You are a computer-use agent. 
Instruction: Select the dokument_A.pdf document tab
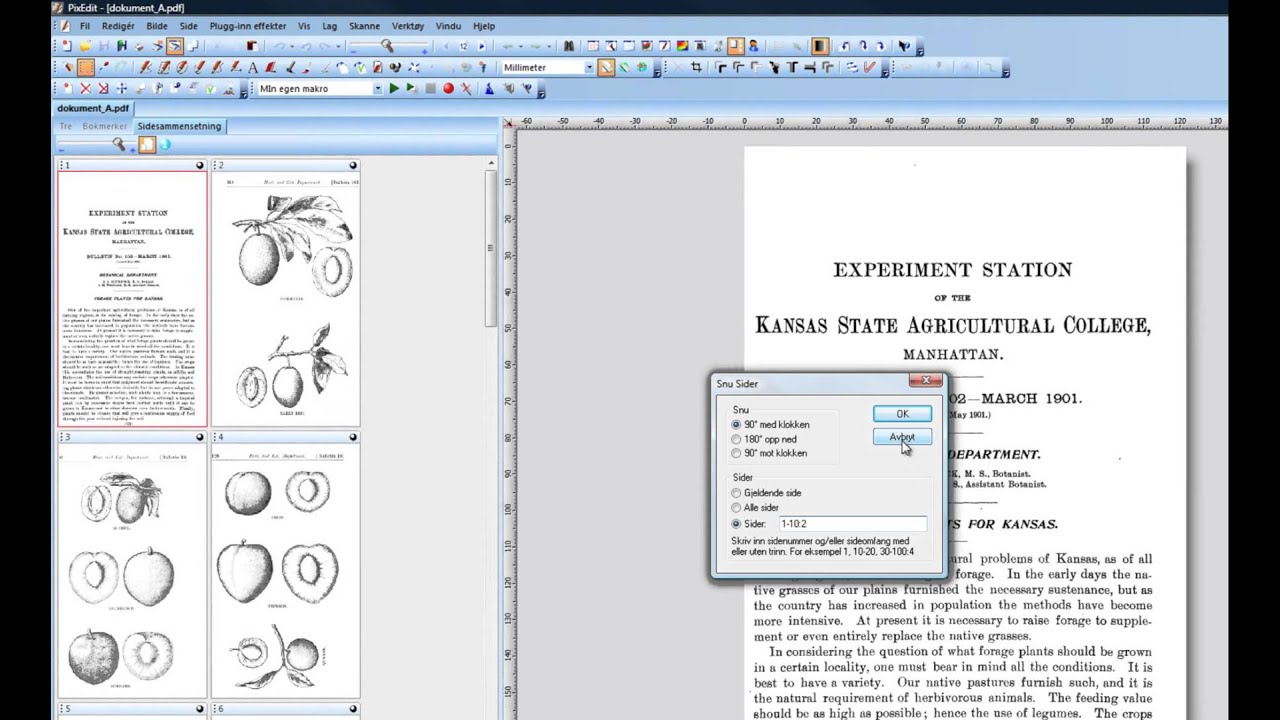point(93,108)
